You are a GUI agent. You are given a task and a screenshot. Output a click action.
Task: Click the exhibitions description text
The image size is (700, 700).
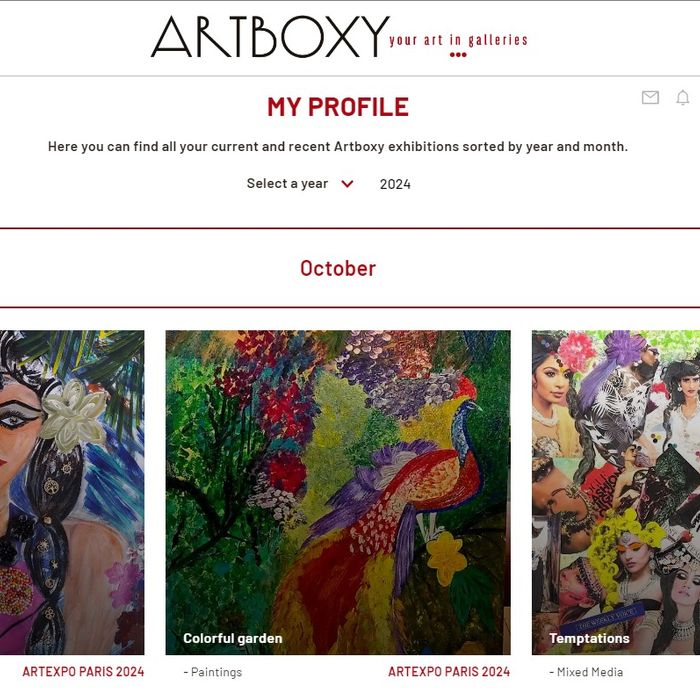(338, 146)
